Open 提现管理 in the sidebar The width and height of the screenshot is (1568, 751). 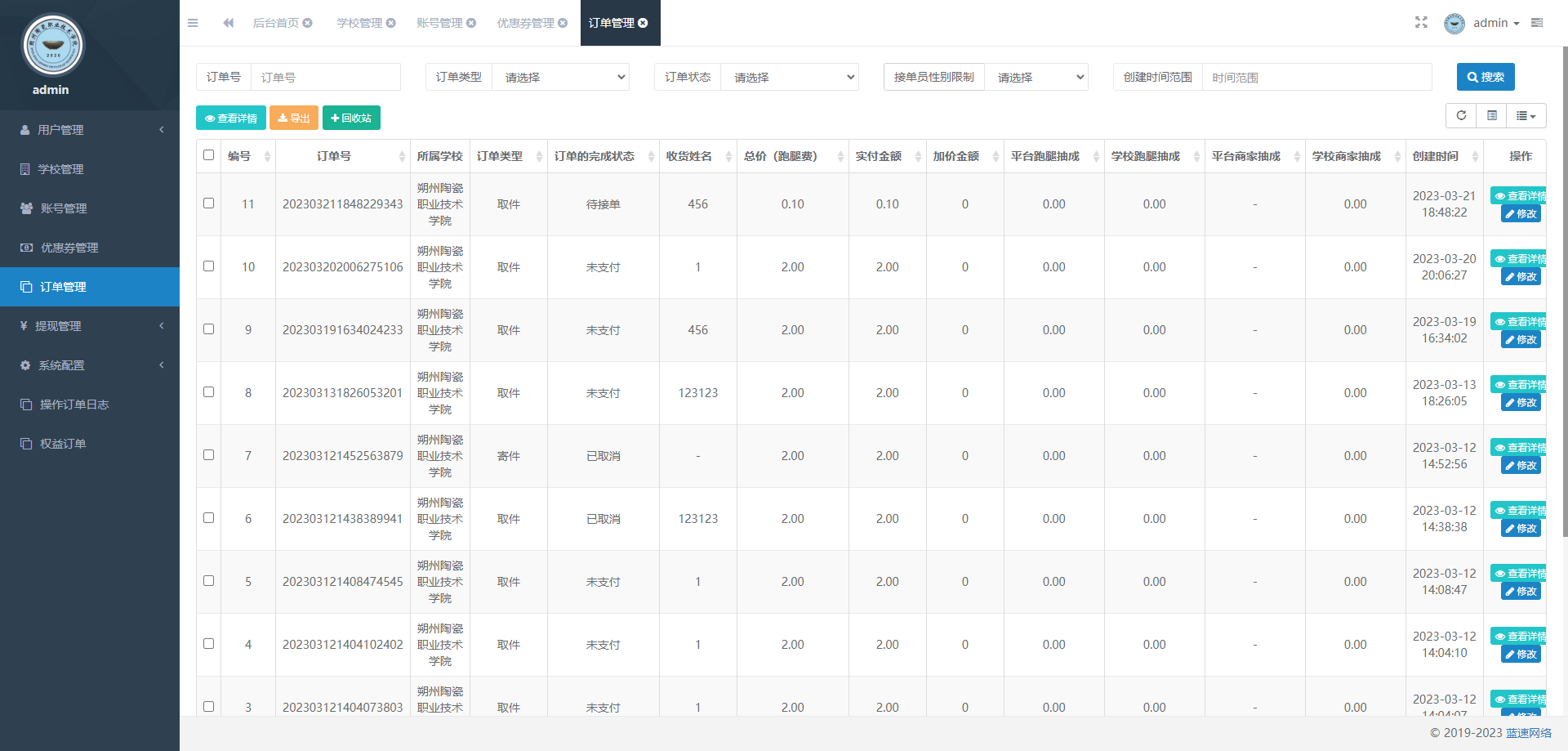(90, 326)
